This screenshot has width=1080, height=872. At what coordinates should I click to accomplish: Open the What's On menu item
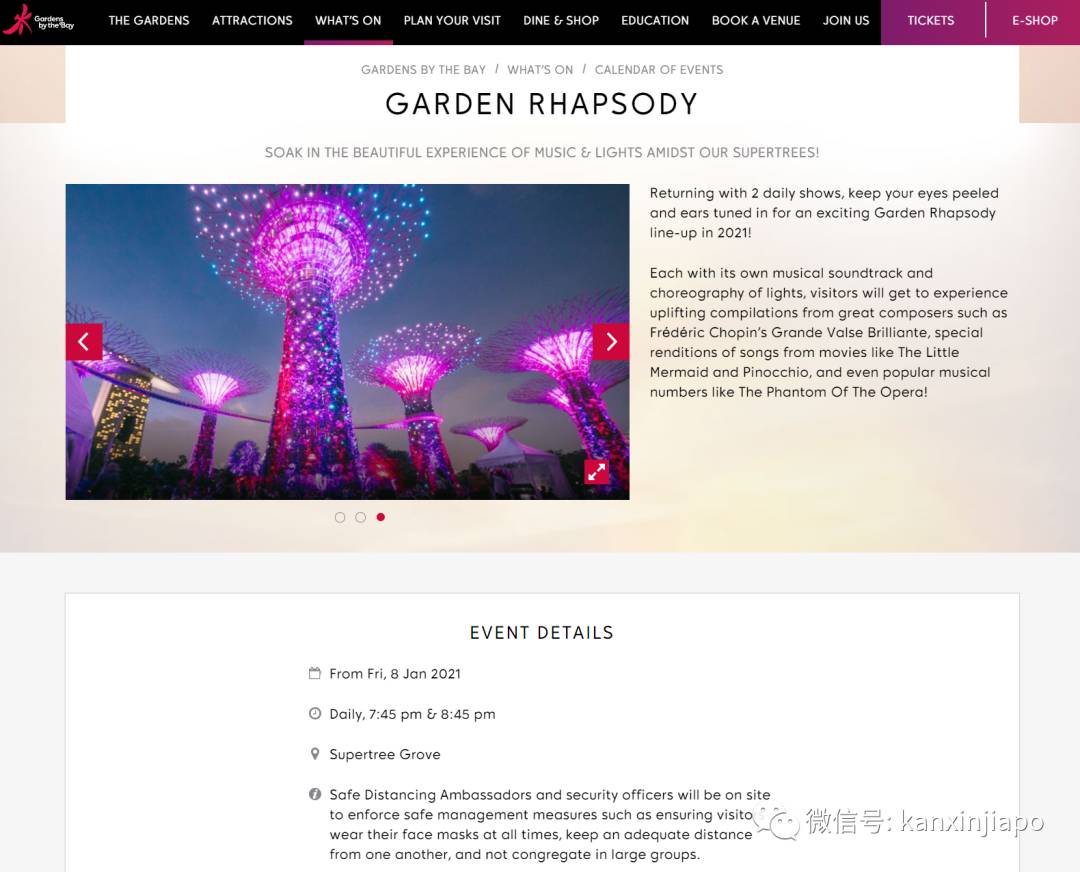[348, 21]
